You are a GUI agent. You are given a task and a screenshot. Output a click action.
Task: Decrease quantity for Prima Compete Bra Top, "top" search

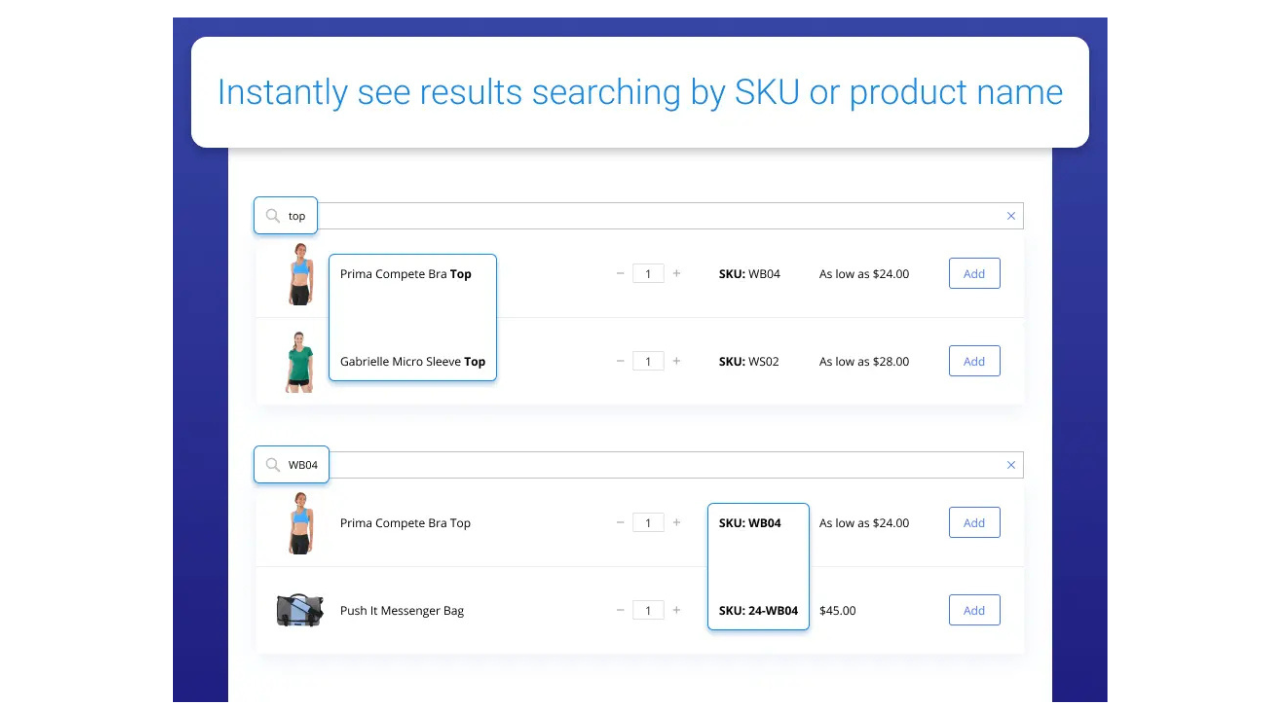(620, 273)
